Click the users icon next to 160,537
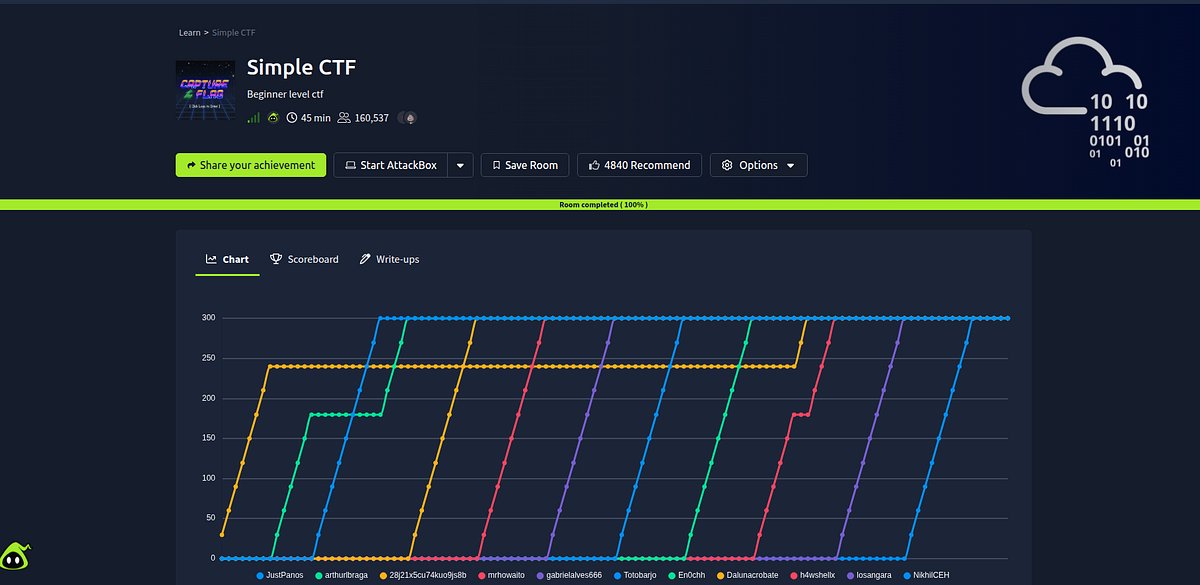 pyautogui.click(x=344, y=118)
